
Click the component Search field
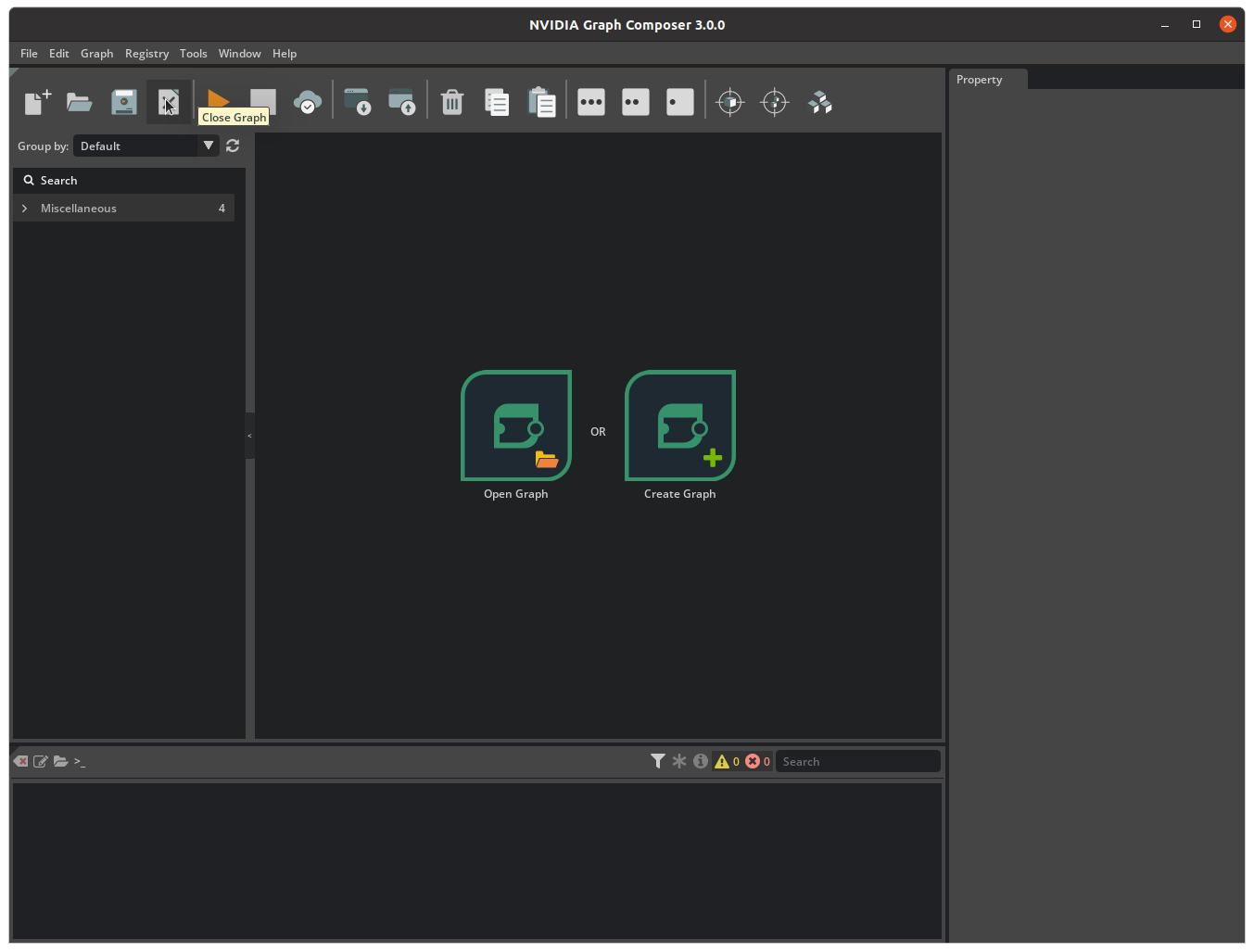point(130,181)
